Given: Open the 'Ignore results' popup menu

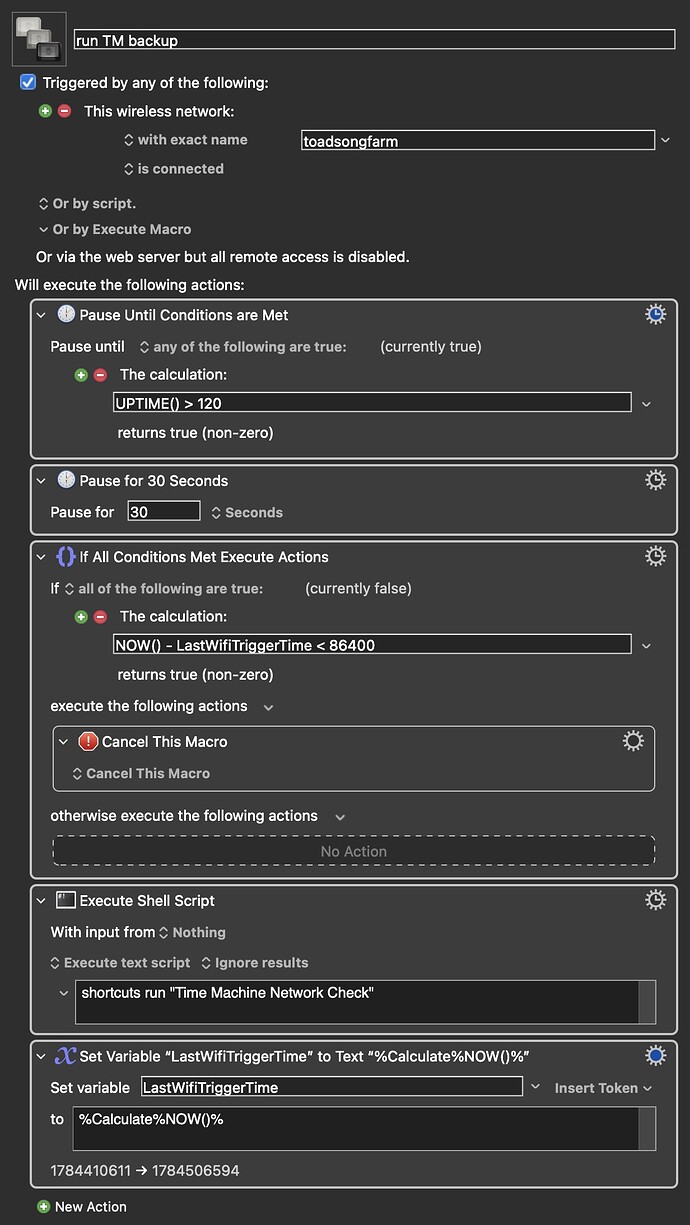Looking at the screenshot, I should click(255, 963).
